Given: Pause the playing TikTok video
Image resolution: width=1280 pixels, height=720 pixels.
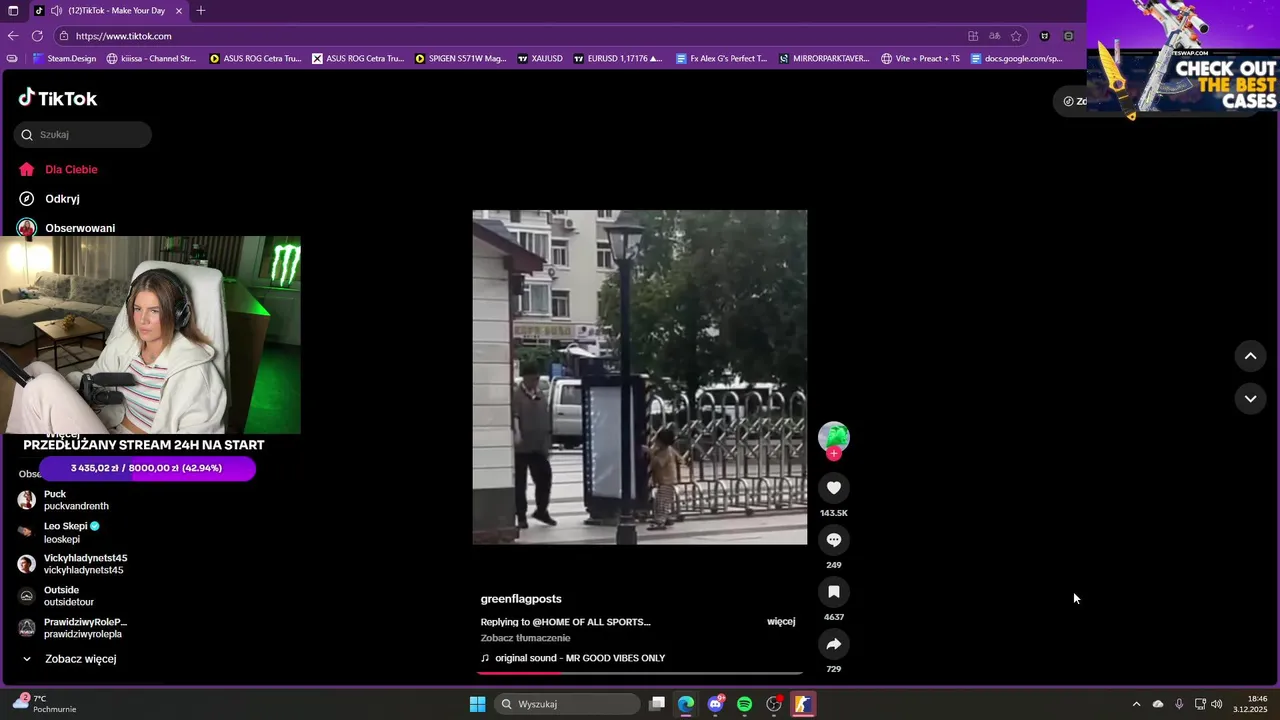Looking at the screenshot, I should coord(640,377).
